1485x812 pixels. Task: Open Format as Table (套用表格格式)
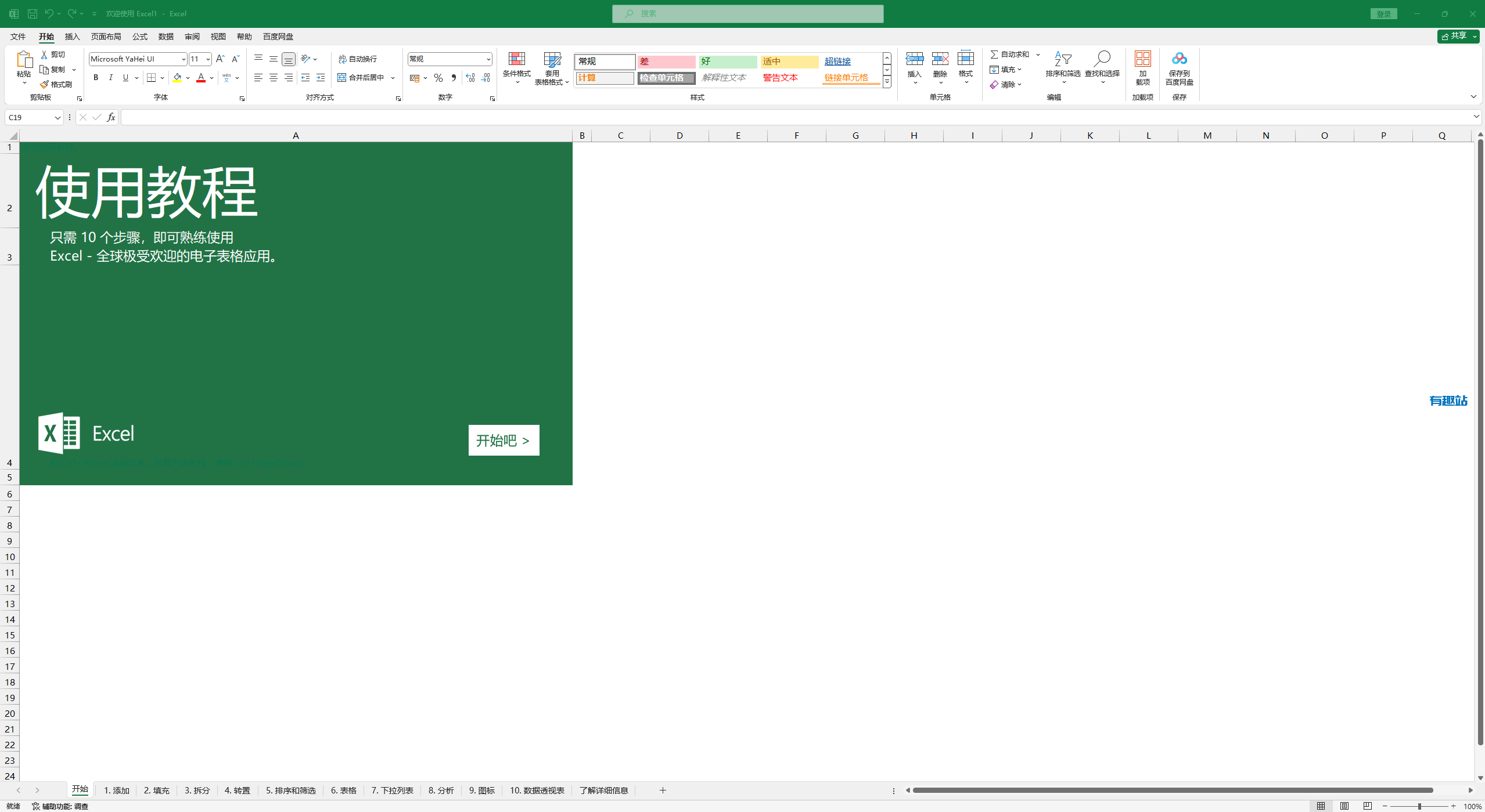tap(552, 68)
